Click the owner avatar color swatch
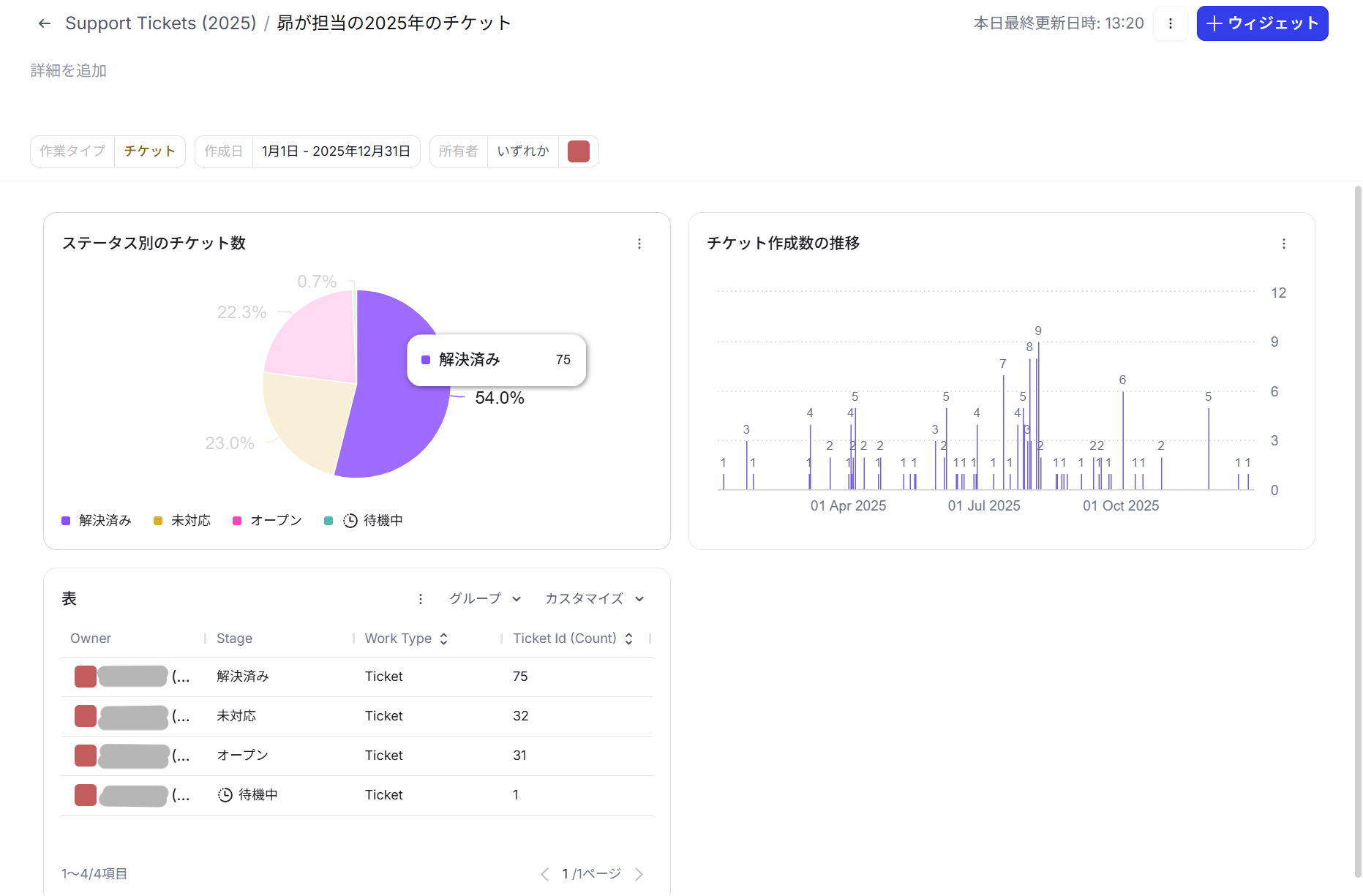This screenshot has width=1363, height=896. coord(578,151)
